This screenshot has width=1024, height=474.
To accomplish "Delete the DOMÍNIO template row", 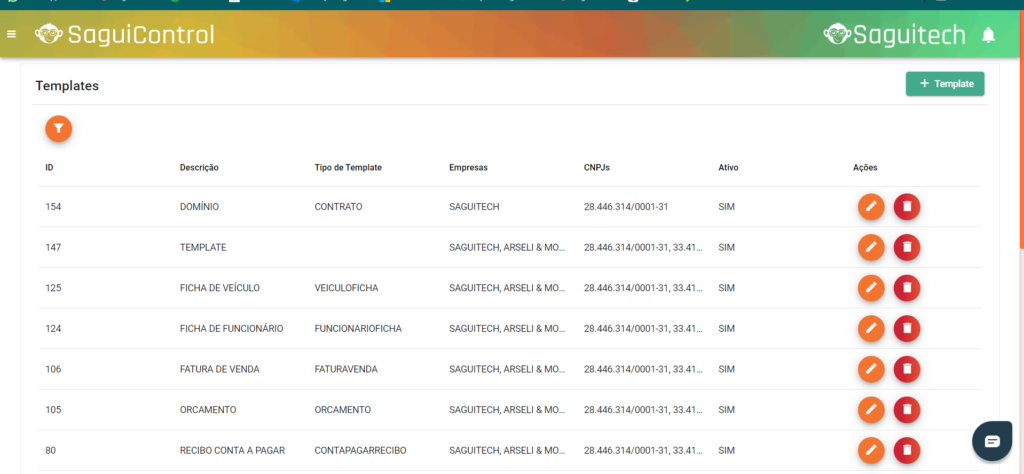I will pos(907,207).
